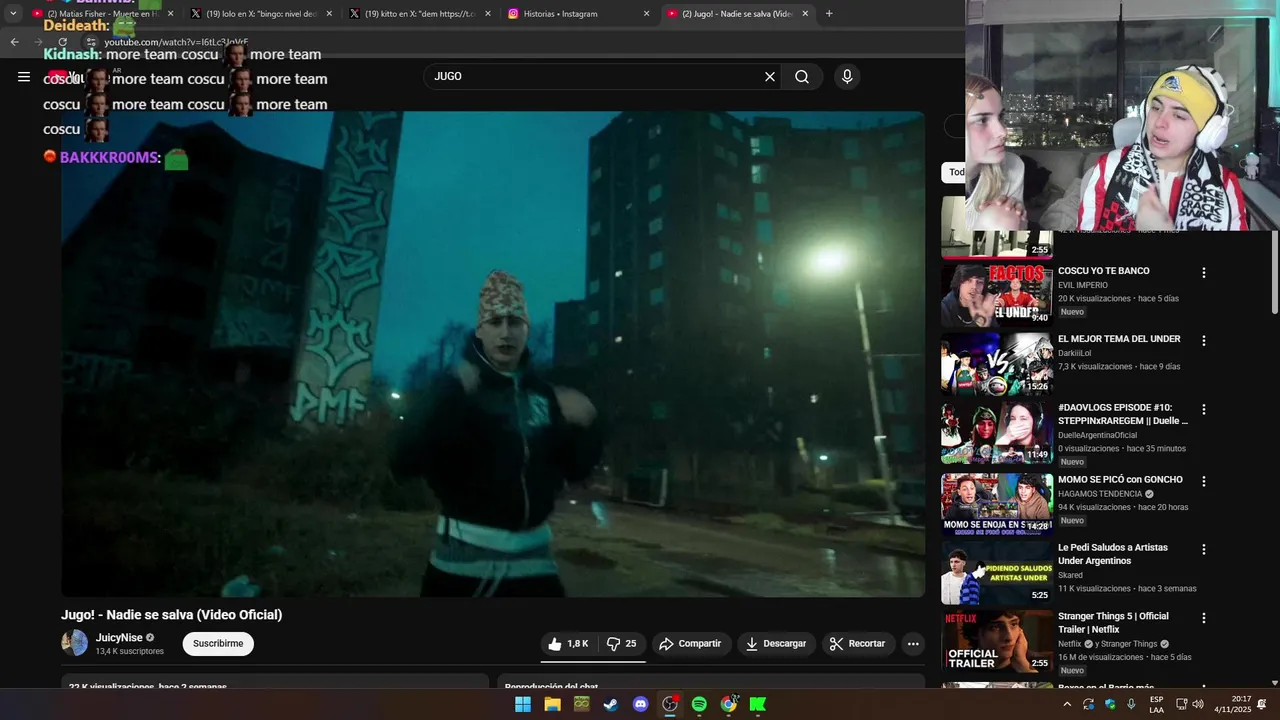Open the three-dot more actions under the video

tap(913, 644)
